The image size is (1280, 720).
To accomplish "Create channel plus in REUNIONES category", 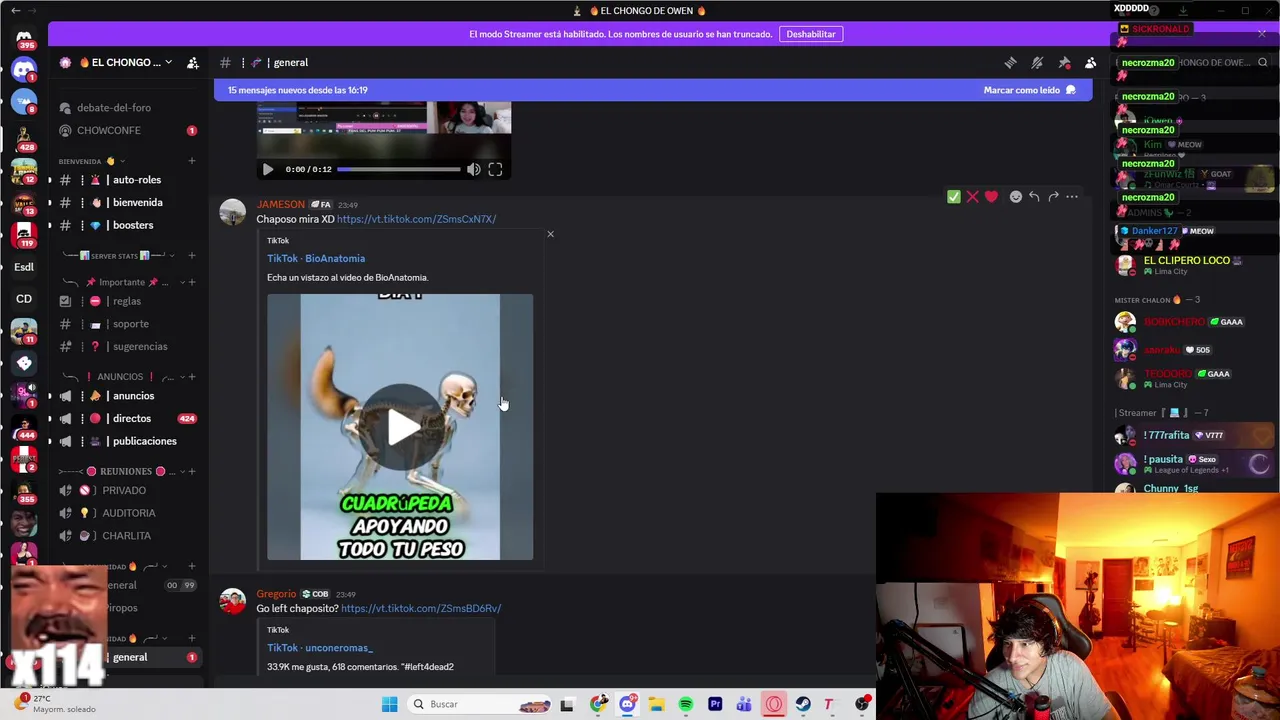I will pos(192,471).
